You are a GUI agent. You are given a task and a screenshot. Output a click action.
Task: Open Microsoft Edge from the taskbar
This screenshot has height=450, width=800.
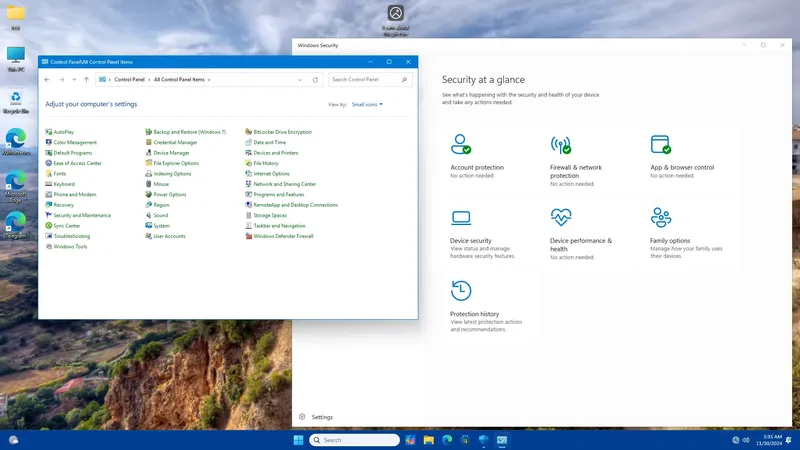click(447, 440)
